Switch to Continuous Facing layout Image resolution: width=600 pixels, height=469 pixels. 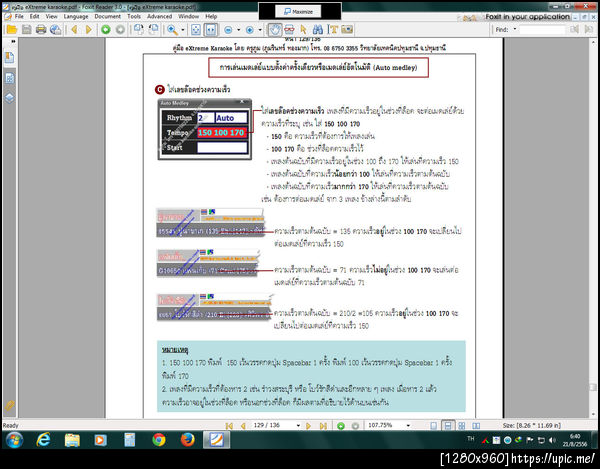(462, 426)
